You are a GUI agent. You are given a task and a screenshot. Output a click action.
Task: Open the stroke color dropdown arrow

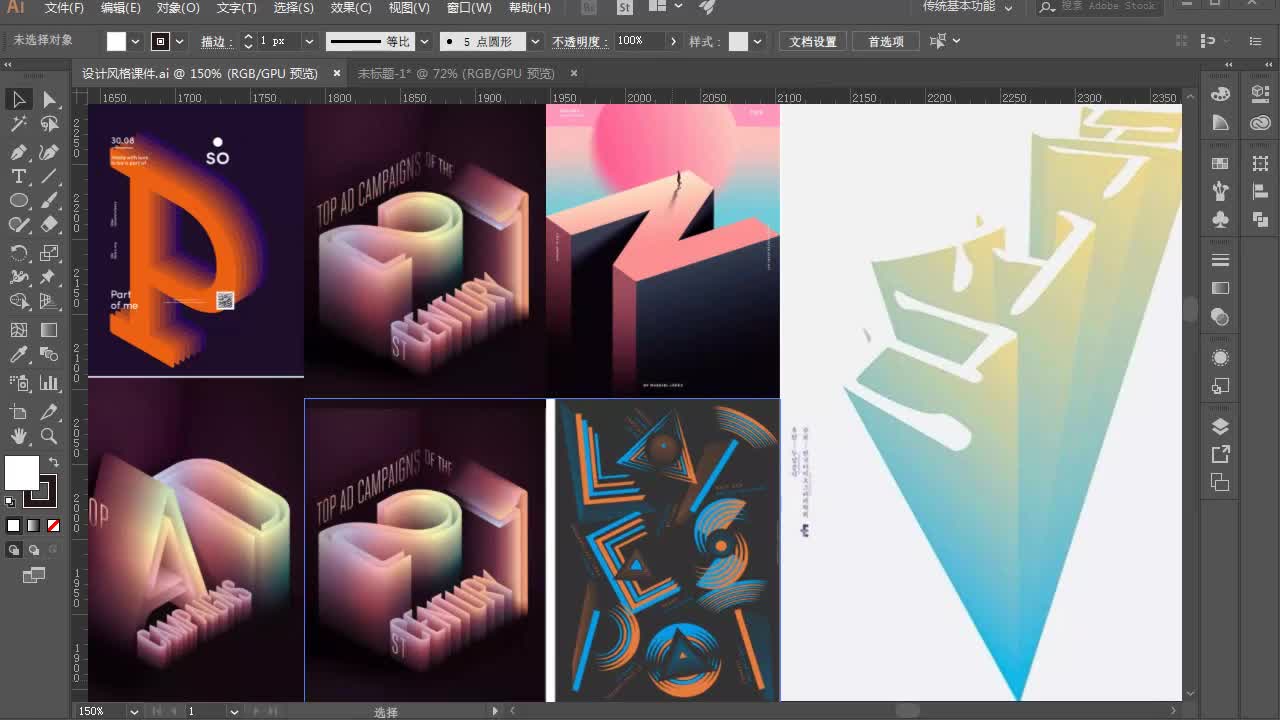coord(180,41)
